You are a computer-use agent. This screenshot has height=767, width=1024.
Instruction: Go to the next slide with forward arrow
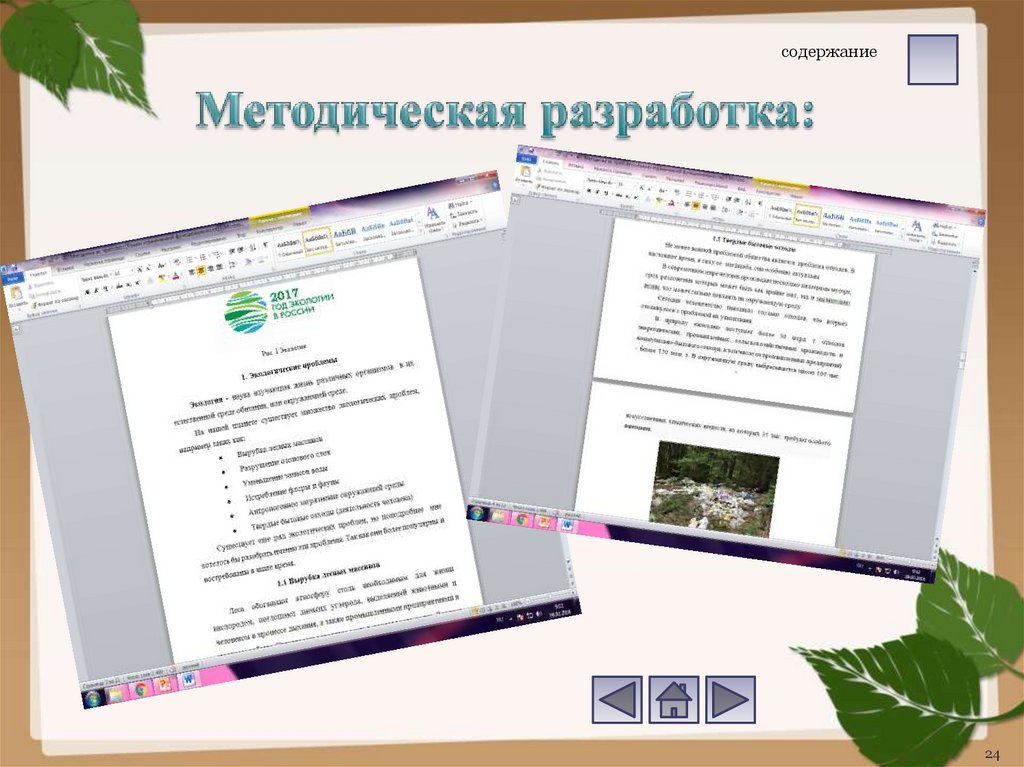click(730, 700)
